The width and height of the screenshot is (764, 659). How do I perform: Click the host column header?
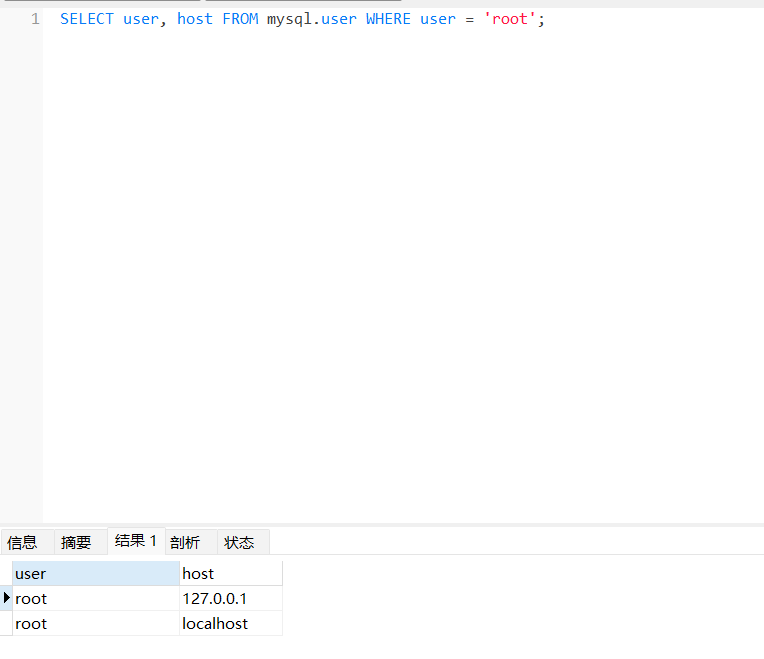(231, 573)
